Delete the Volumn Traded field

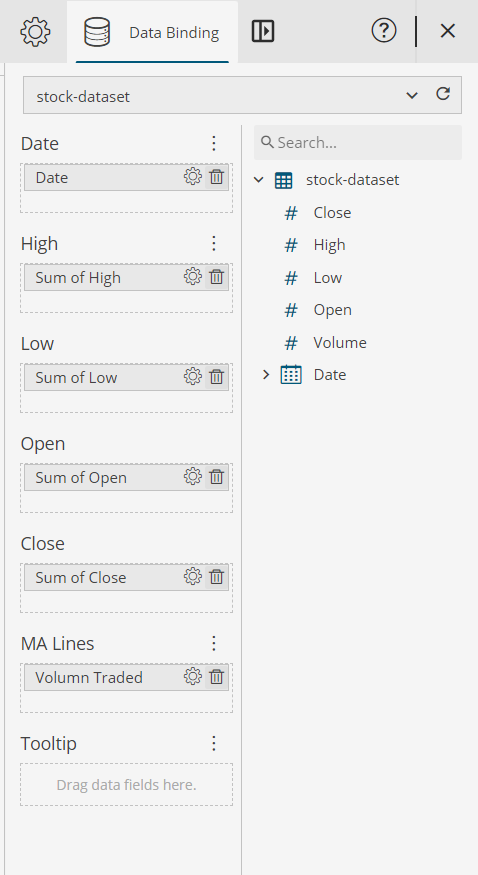tap(216, 676)
